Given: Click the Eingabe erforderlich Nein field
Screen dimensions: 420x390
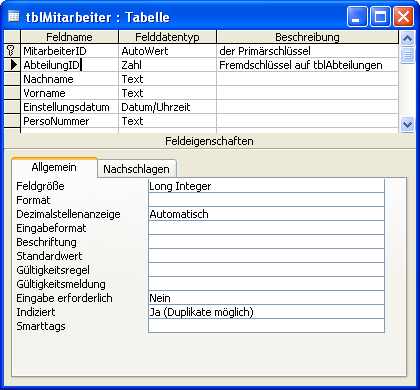Looking at the screenshot, I should click(266, 298).
